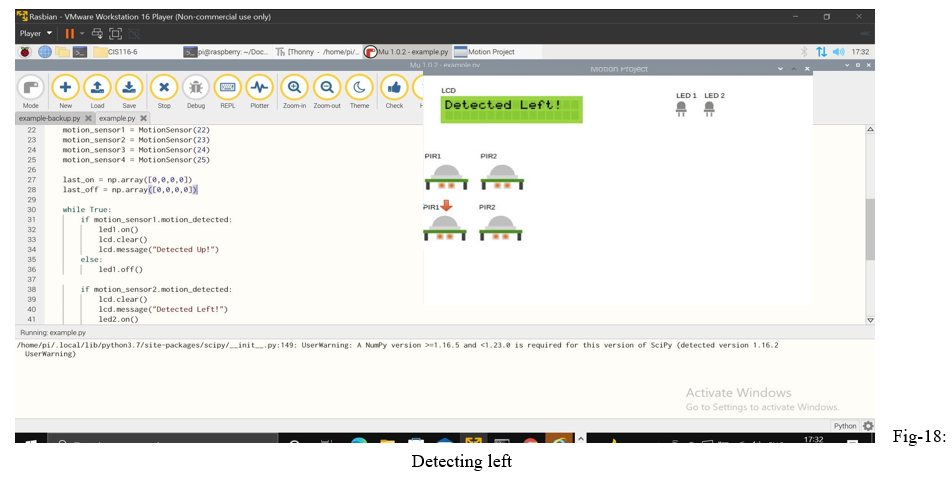The image size is (952, 478).
Task: Trigger the top-left PIR1 motion sensor
Action: coord(447,177)
